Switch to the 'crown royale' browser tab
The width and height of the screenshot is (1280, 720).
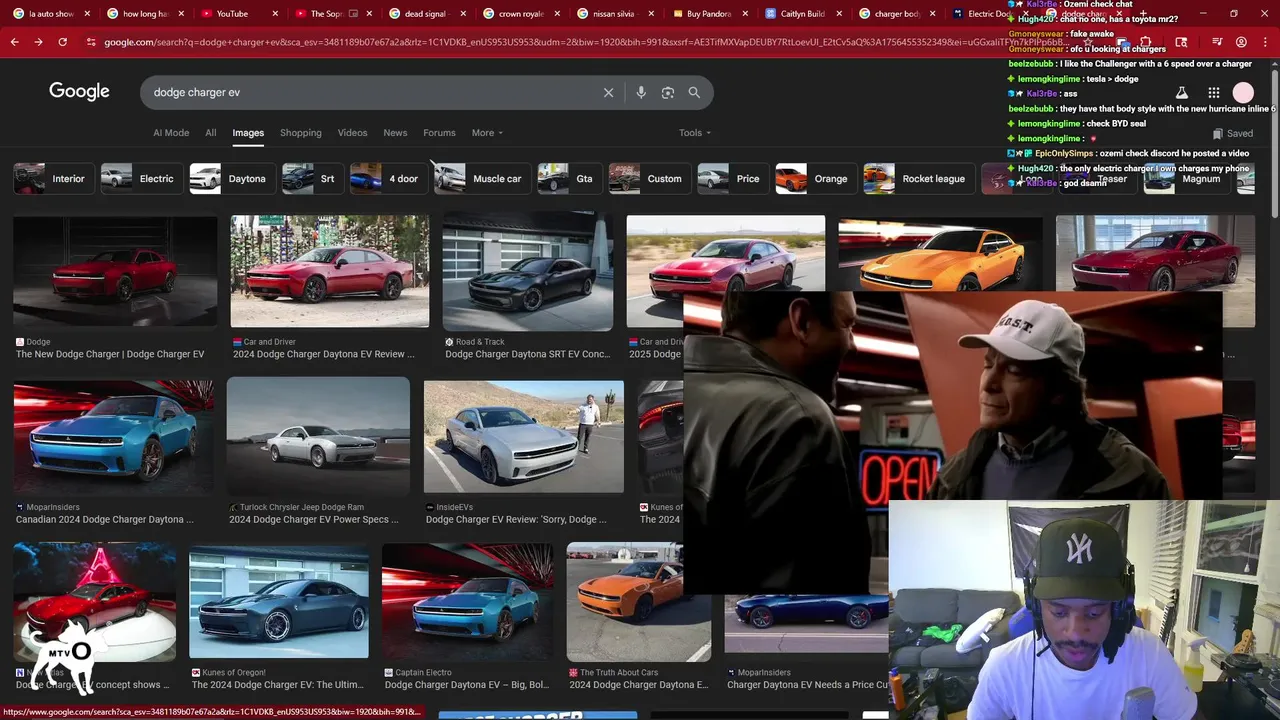521,14
